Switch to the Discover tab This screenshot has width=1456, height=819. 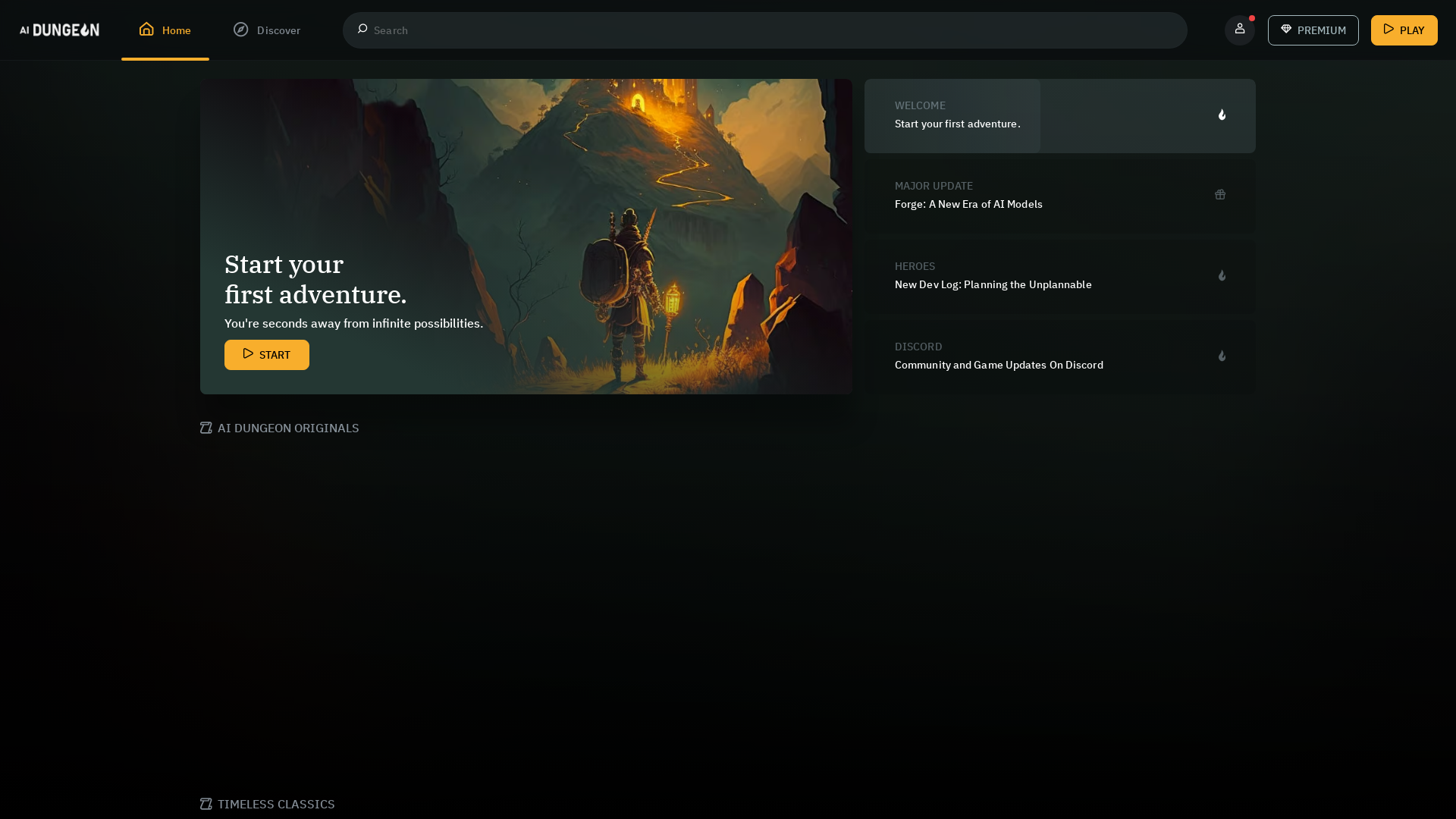click(x=267, y=30)
